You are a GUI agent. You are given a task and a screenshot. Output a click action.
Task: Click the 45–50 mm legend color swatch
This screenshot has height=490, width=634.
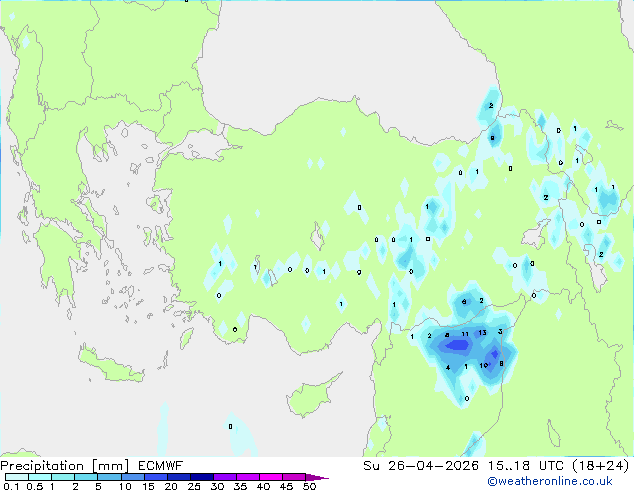tap(294, 477)
